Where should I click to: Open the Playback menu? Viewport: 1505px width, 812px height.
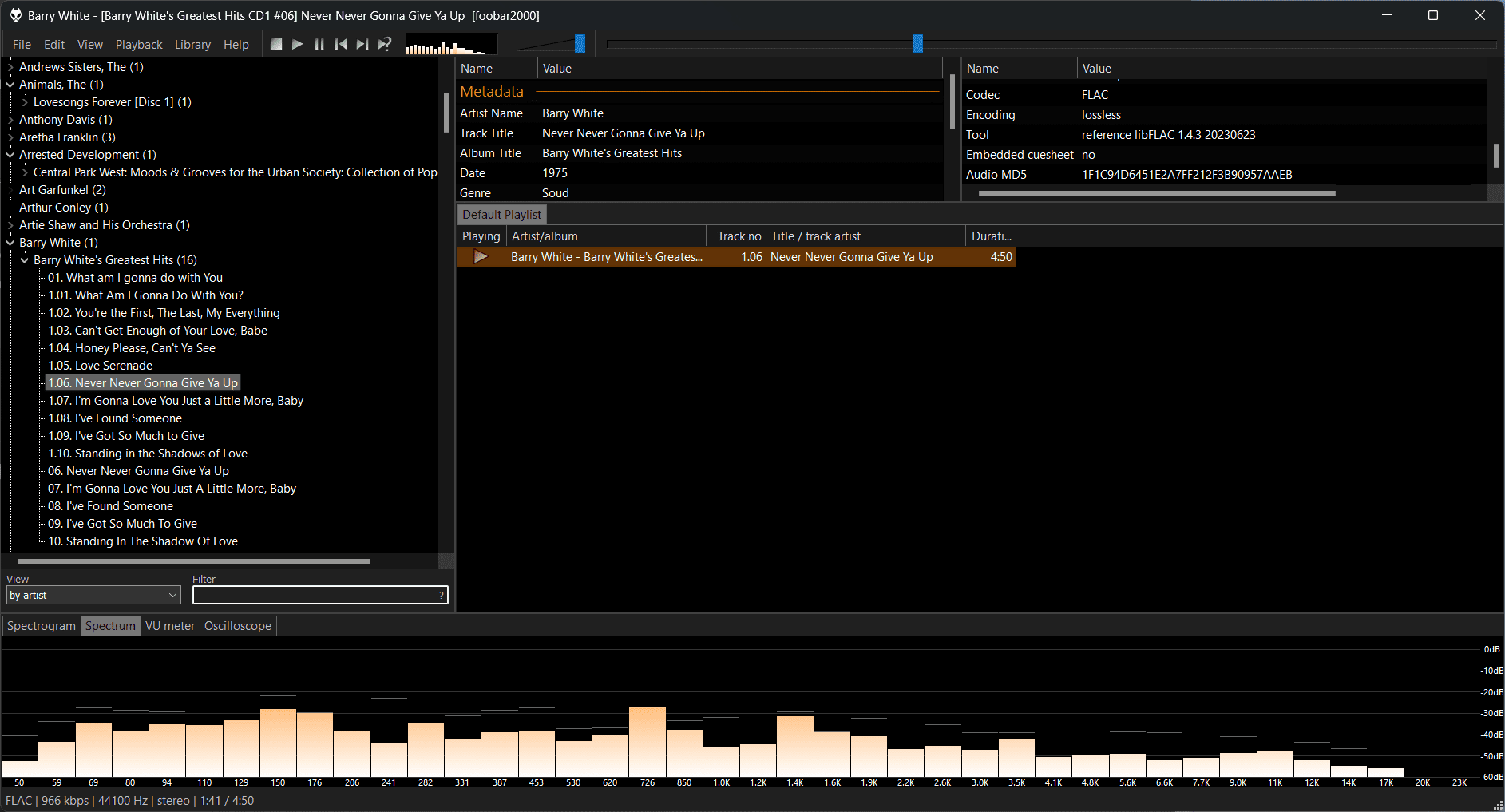click(139, 45)
